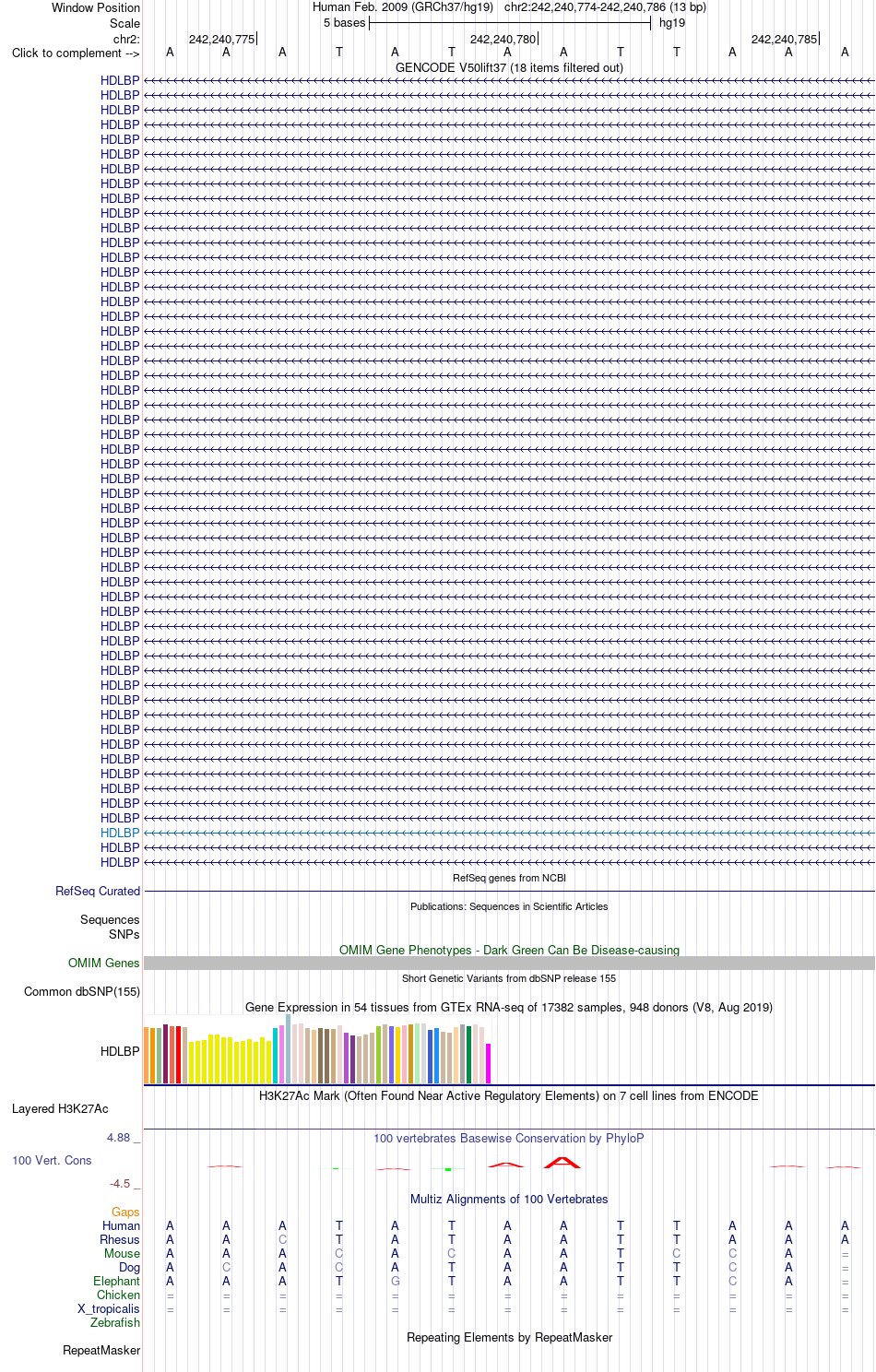Click the Scale label
Viewport: 876px width, 1372px height.
[124, 23]
